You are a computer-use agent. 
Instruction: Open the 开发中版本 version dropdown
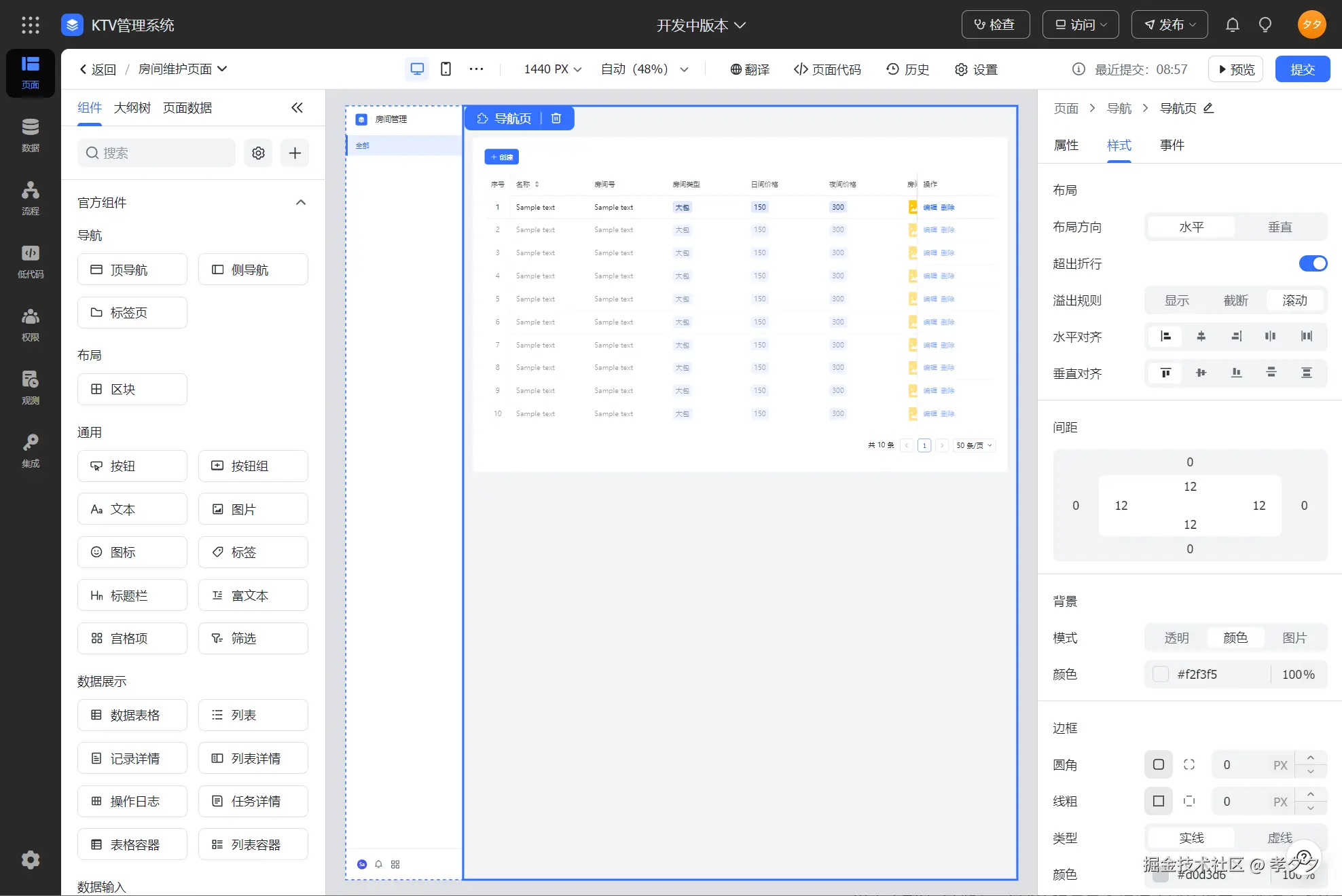point(701,25)
